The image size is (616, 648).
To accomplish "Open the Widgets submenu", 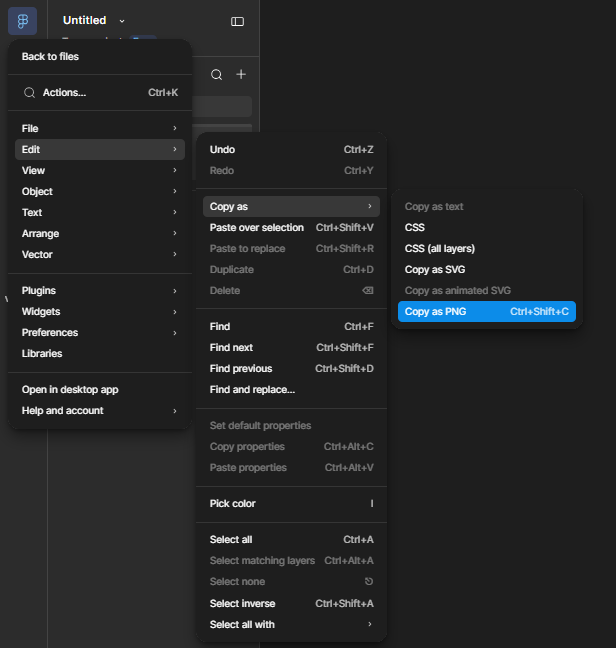I will point(100,312).
